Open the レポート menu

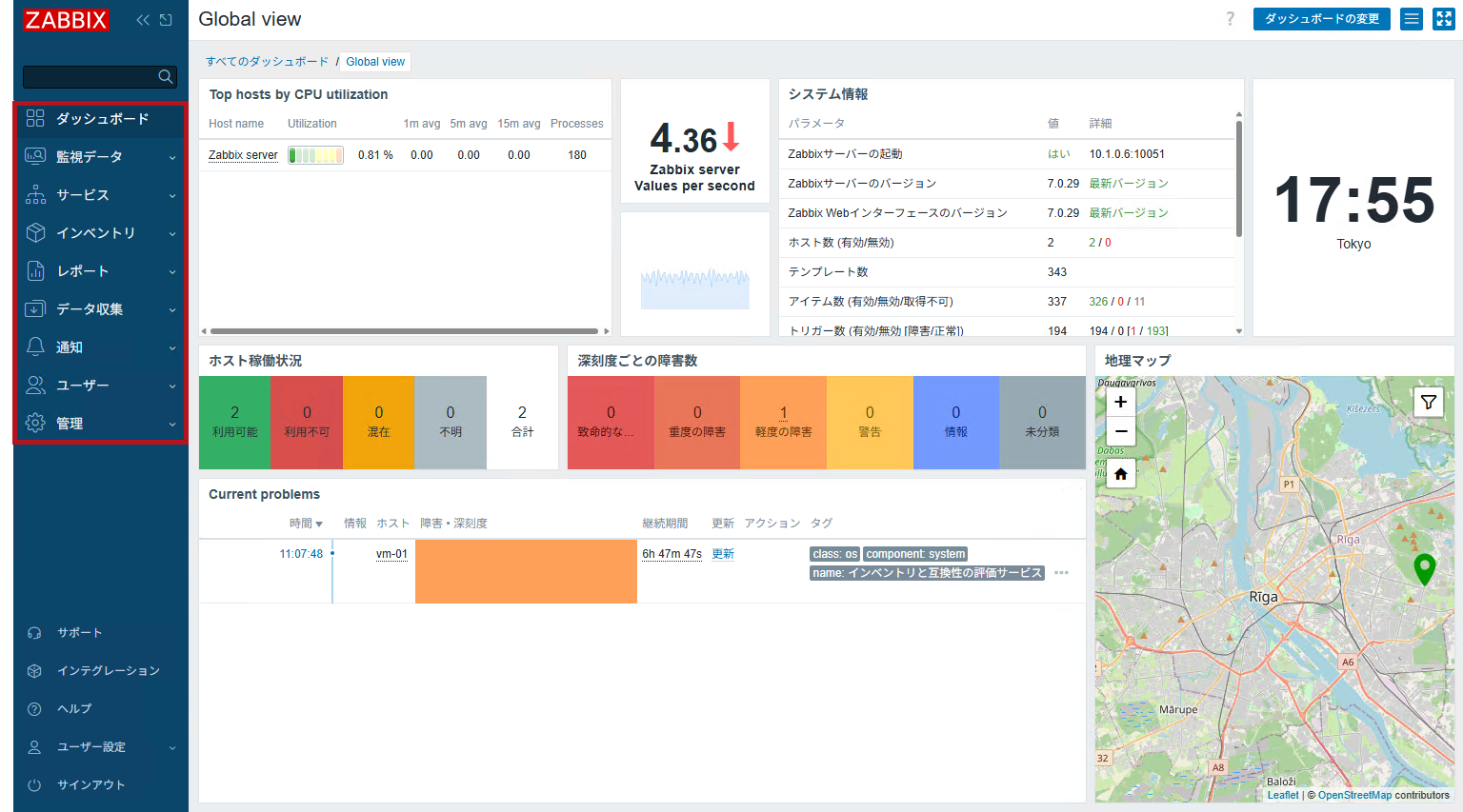[x=99, y=271]
